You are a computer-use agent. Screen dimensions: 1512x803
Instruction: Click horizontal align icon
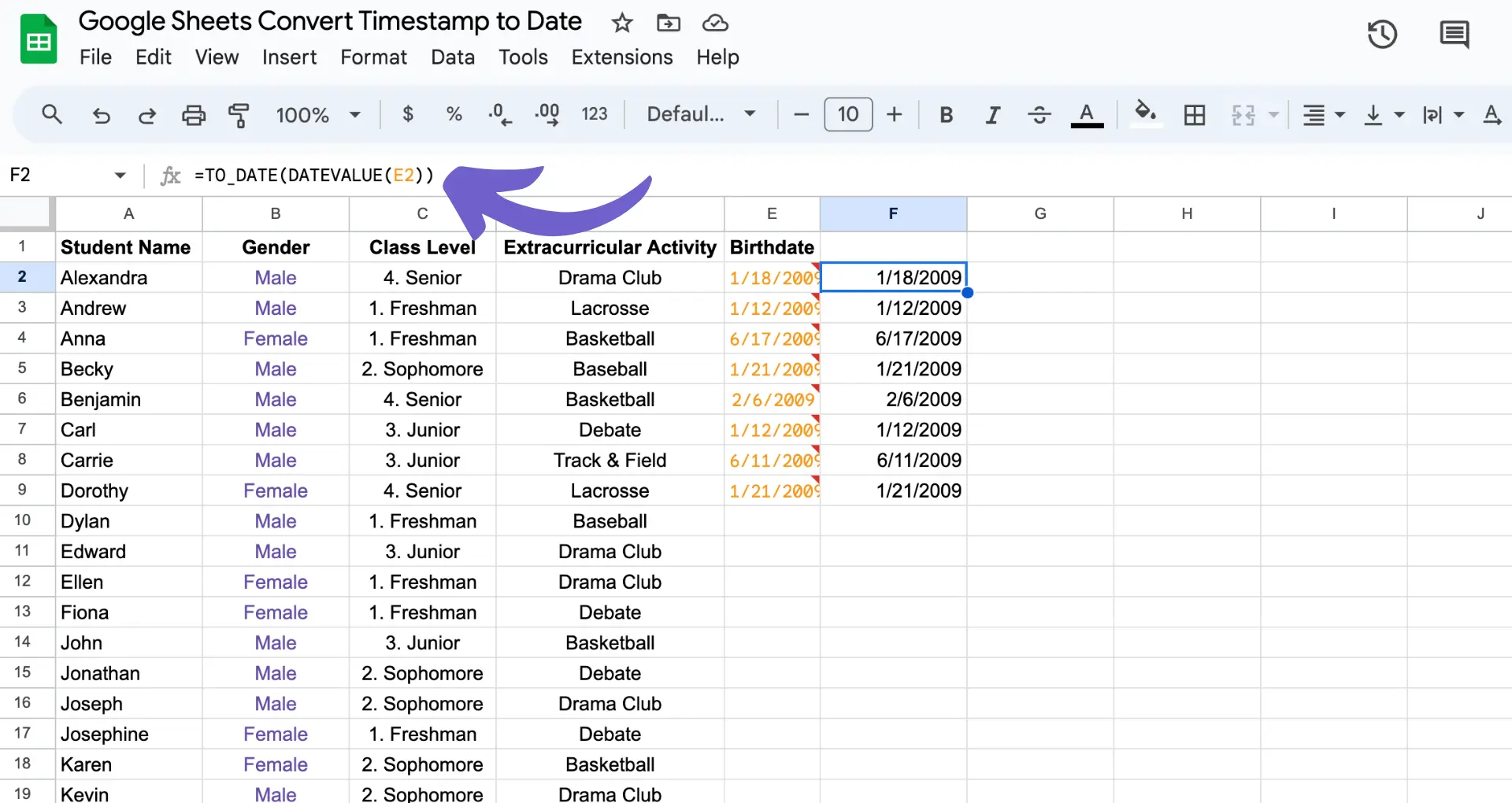tap(1314, 116)
